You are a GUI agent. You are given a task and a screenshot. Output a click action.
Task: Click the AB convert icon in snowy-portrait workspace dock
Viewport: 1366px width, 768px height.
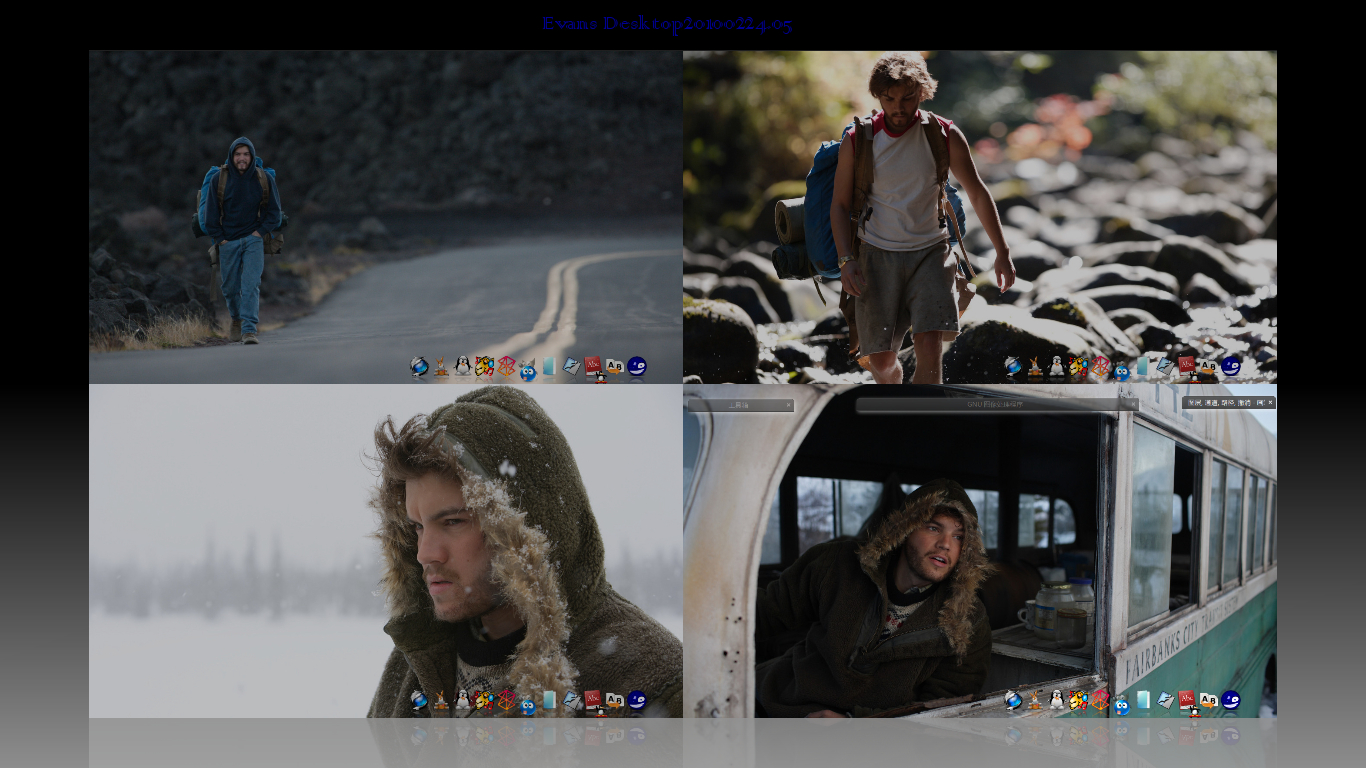614,701
